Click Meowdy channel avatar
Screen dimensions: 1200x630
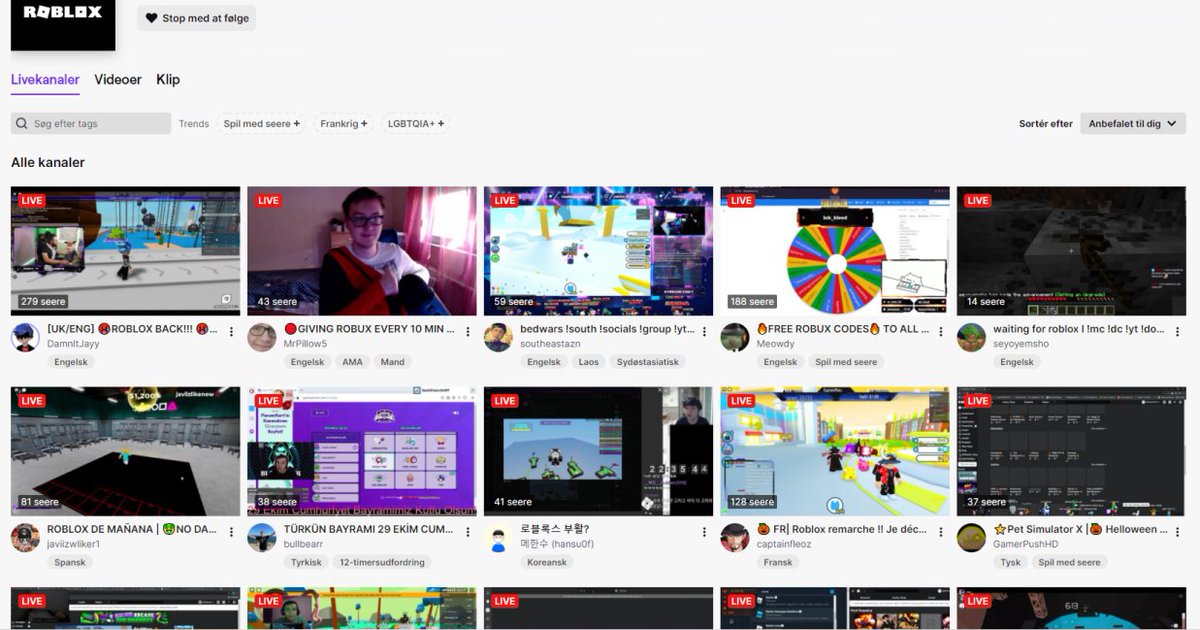tap(735, 337)
